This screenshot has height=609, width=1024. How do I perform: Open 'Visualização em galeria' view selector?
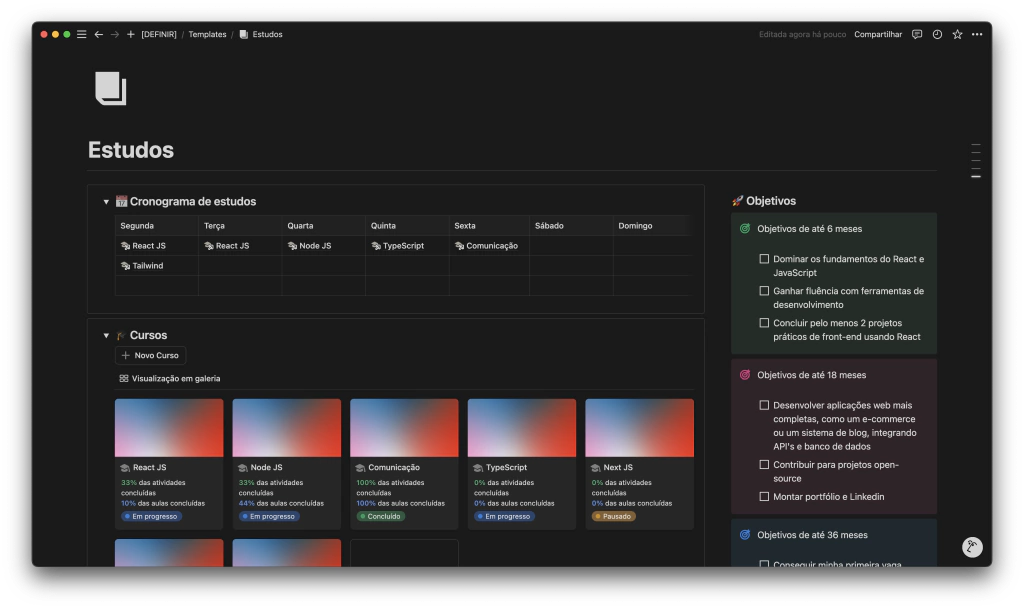[169, 379]
